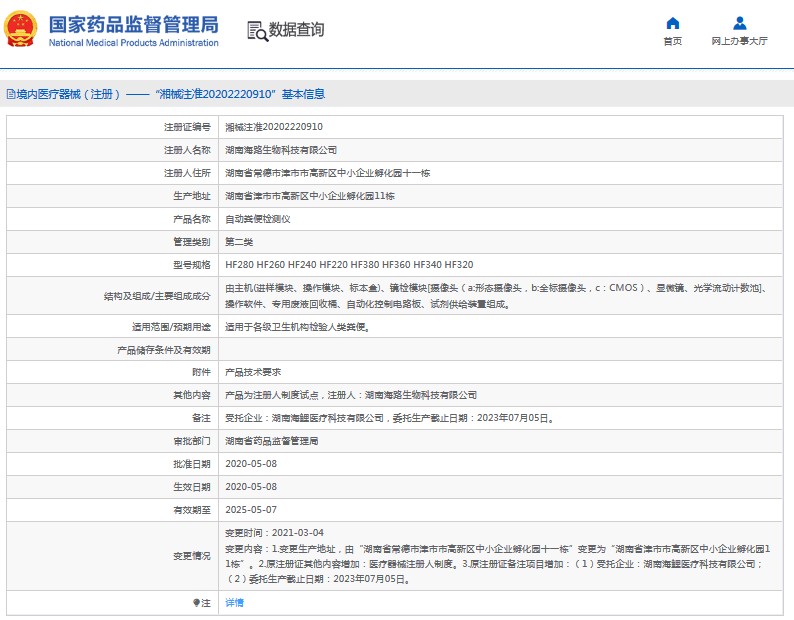Click the document icon before 境内医疗器械
The image size is (794, 620).
click(11, 94)
